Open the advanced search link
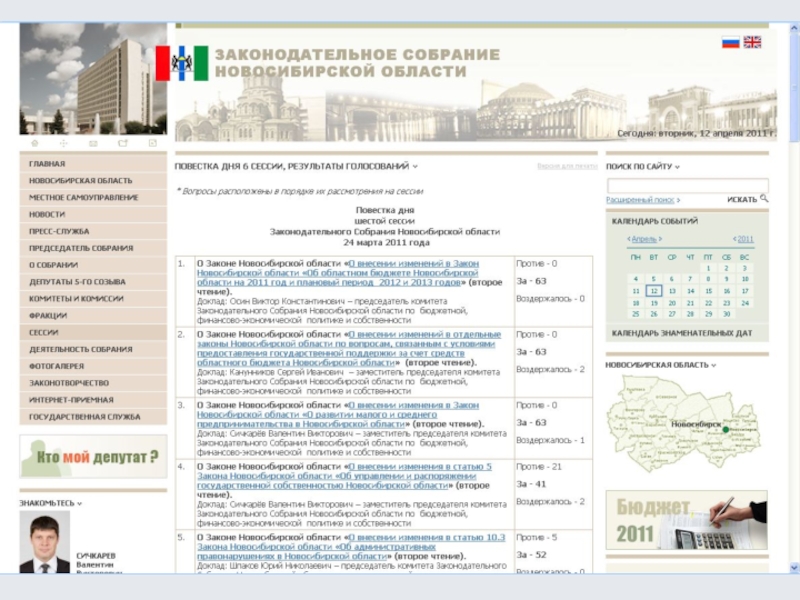The image size is (800, 600). click(640, 199)
